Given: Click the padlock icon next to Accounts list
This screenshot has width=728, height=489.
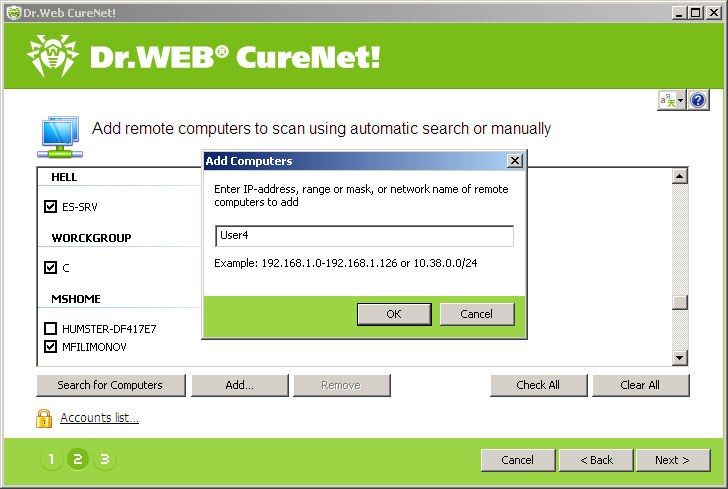Looking at the screenshot, I should point(44,418).
